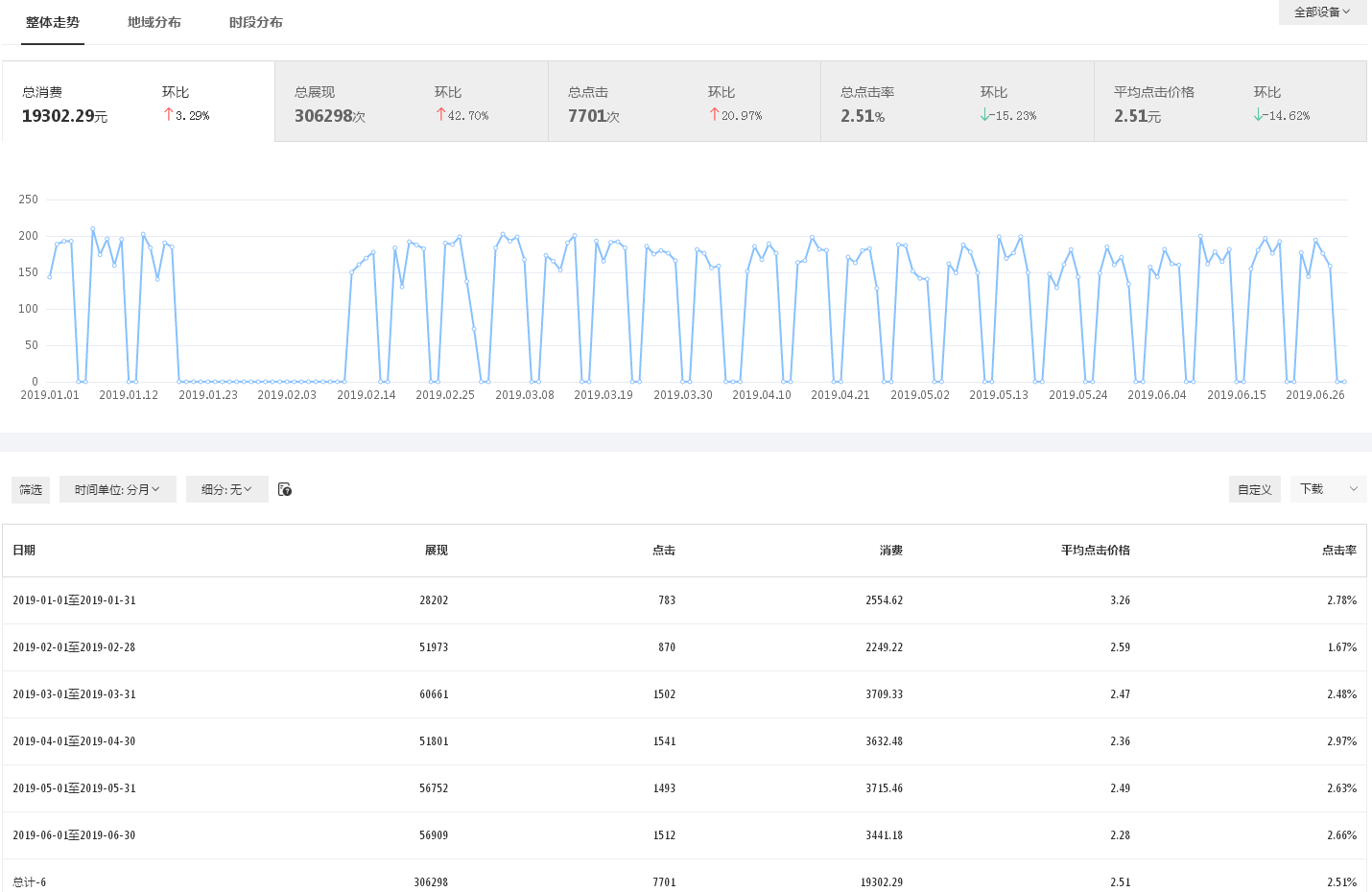The width and height of the screenshot is (1372, 892).
Task: Click impressions value 60661
Action: tap(434, 694)
